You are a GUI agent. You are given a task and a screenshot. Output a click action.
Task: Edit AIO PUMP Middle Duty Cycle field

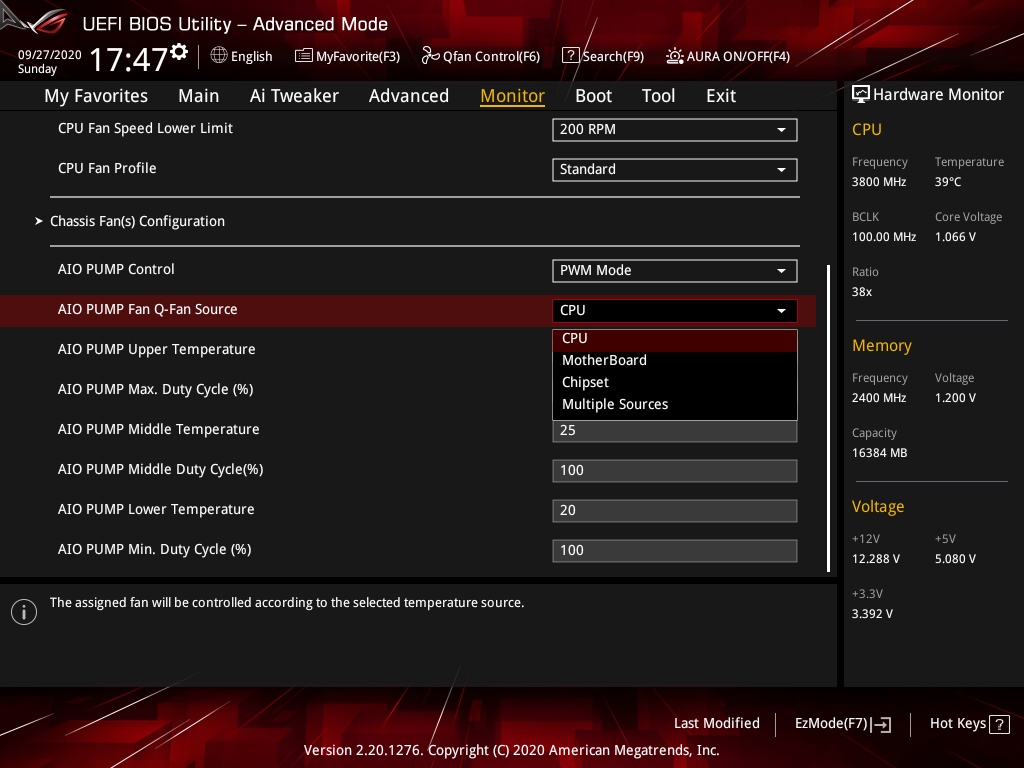675,471
